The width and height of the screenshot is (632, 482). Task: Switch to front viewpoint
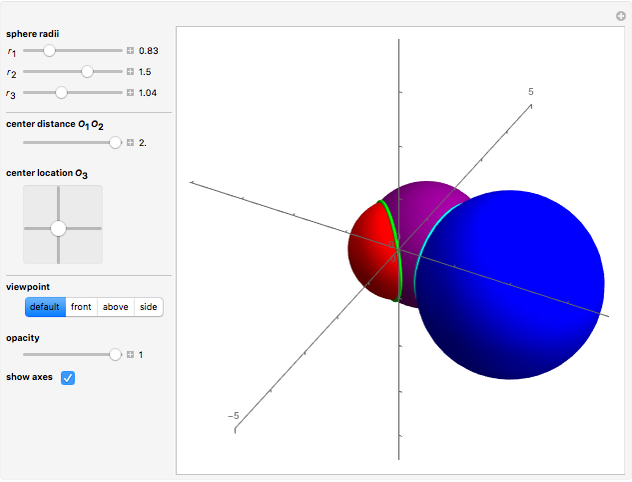(81, 307)
